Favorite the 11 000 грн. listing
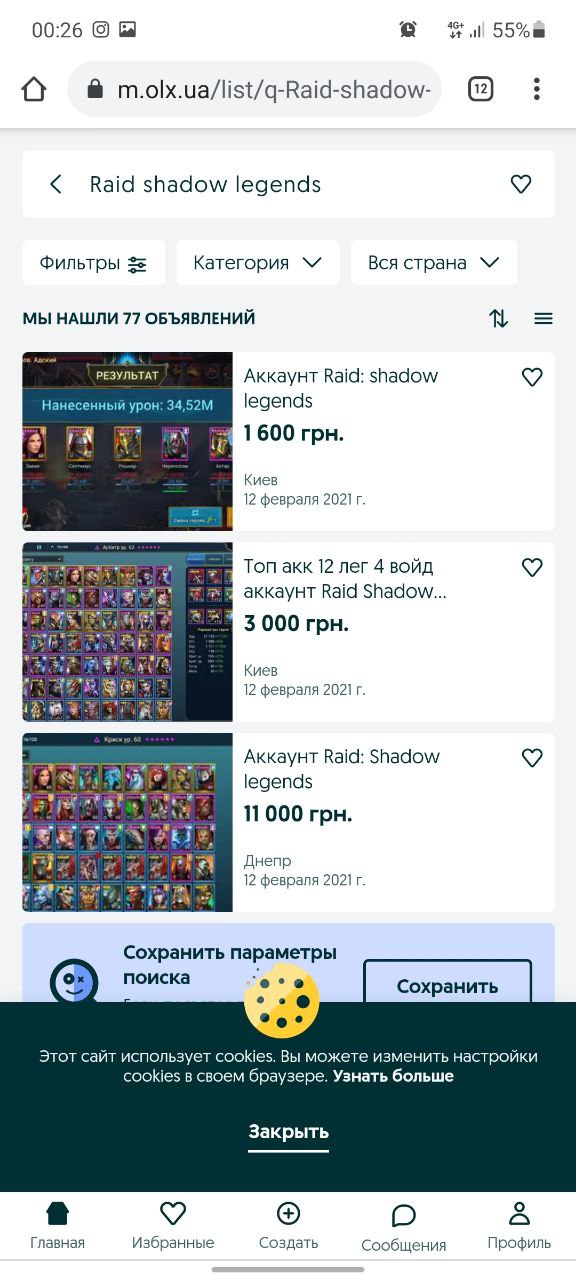576x1280 pixels. click(x=532, y=758)
